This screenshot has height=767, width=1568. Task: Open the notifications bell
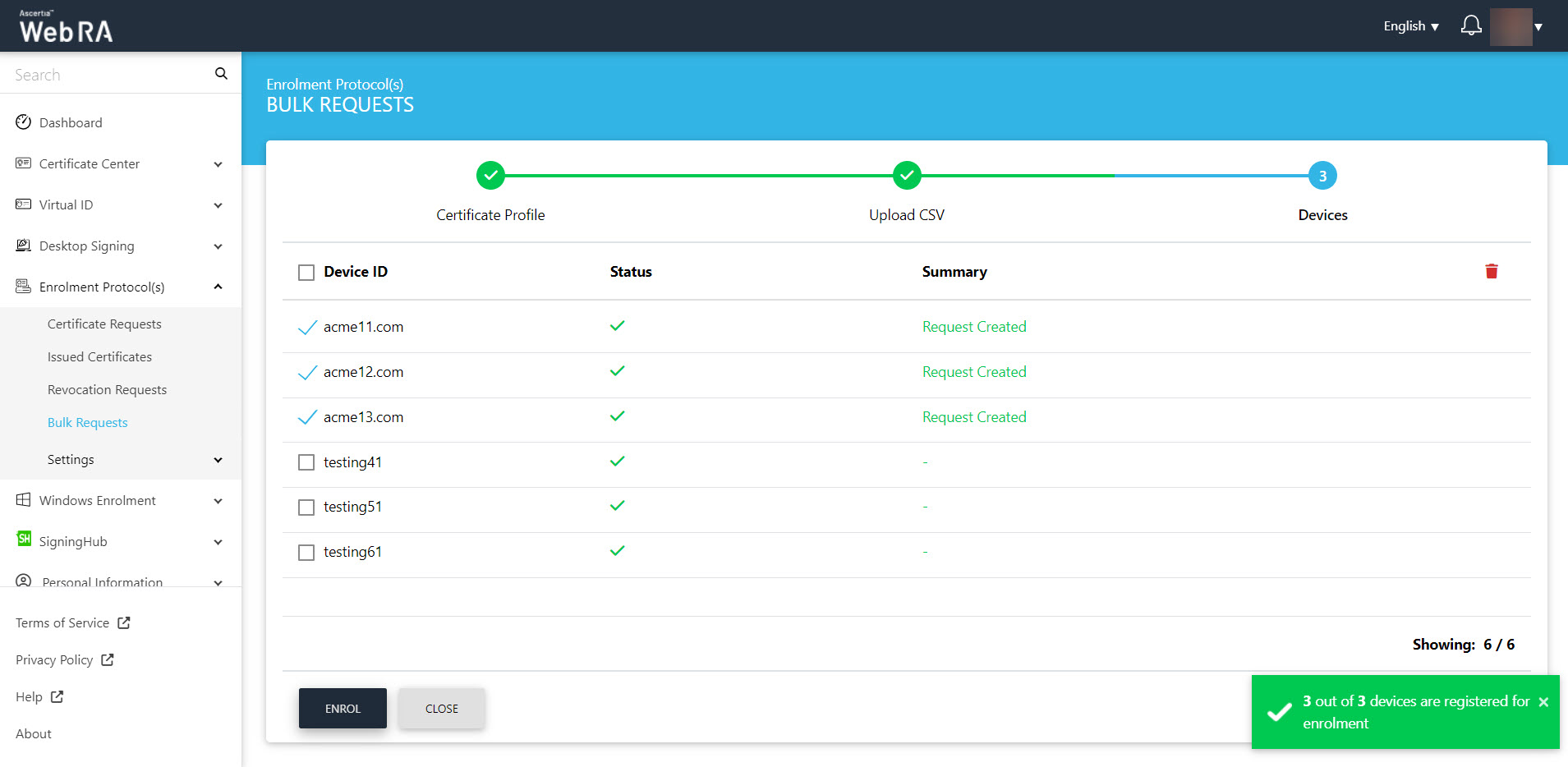click(x=1470, y=26)
